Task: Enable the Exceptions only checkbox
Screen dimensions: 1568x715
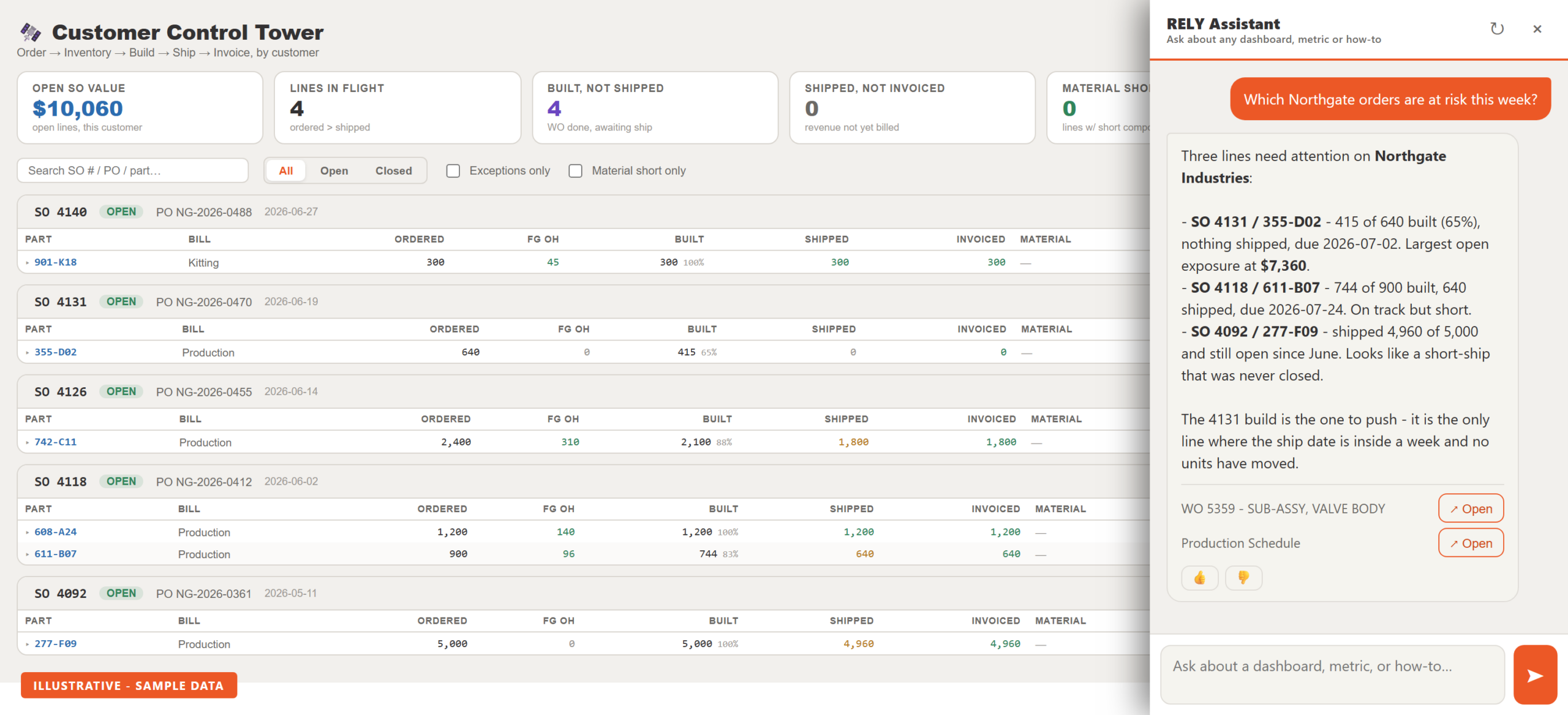Action: coord(453,171)
